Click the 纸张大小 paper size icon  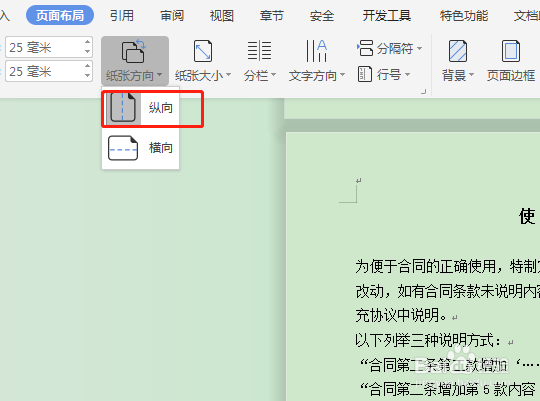pyautogui.click(x=202, y=51)
